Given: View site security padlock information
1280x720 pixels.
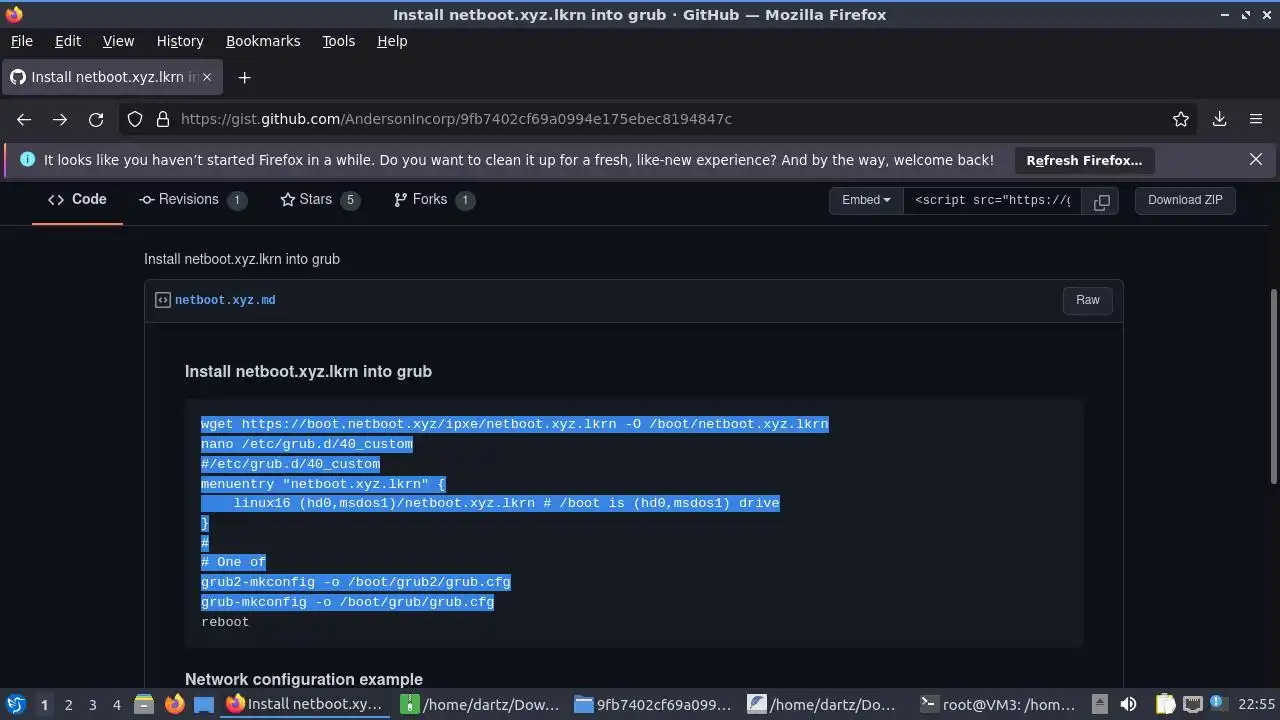Looking at the screenshot, I should (x=163, y=119).
